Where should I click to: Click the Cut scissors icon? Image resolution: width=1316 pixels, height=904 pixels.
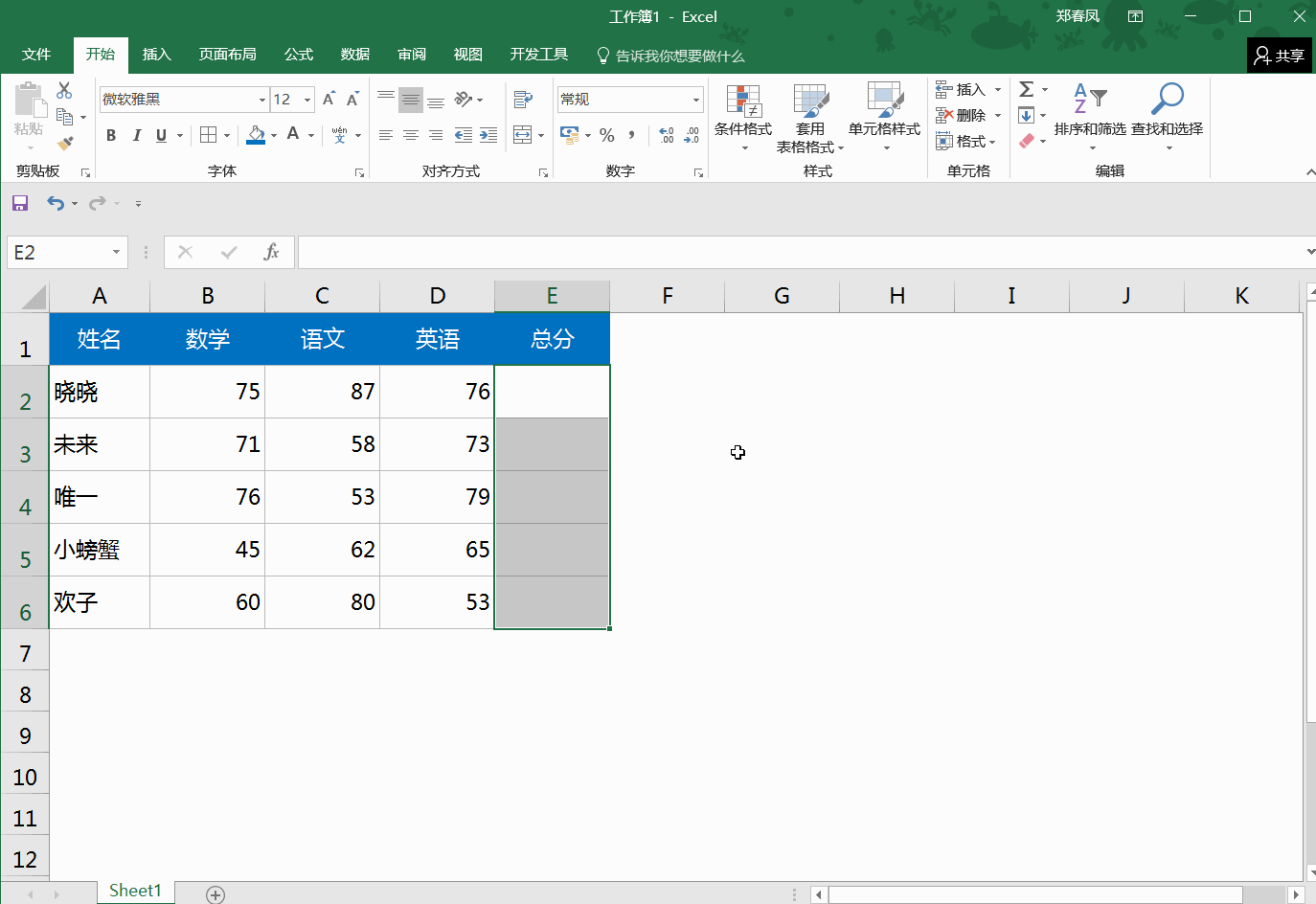click(64, 90)
